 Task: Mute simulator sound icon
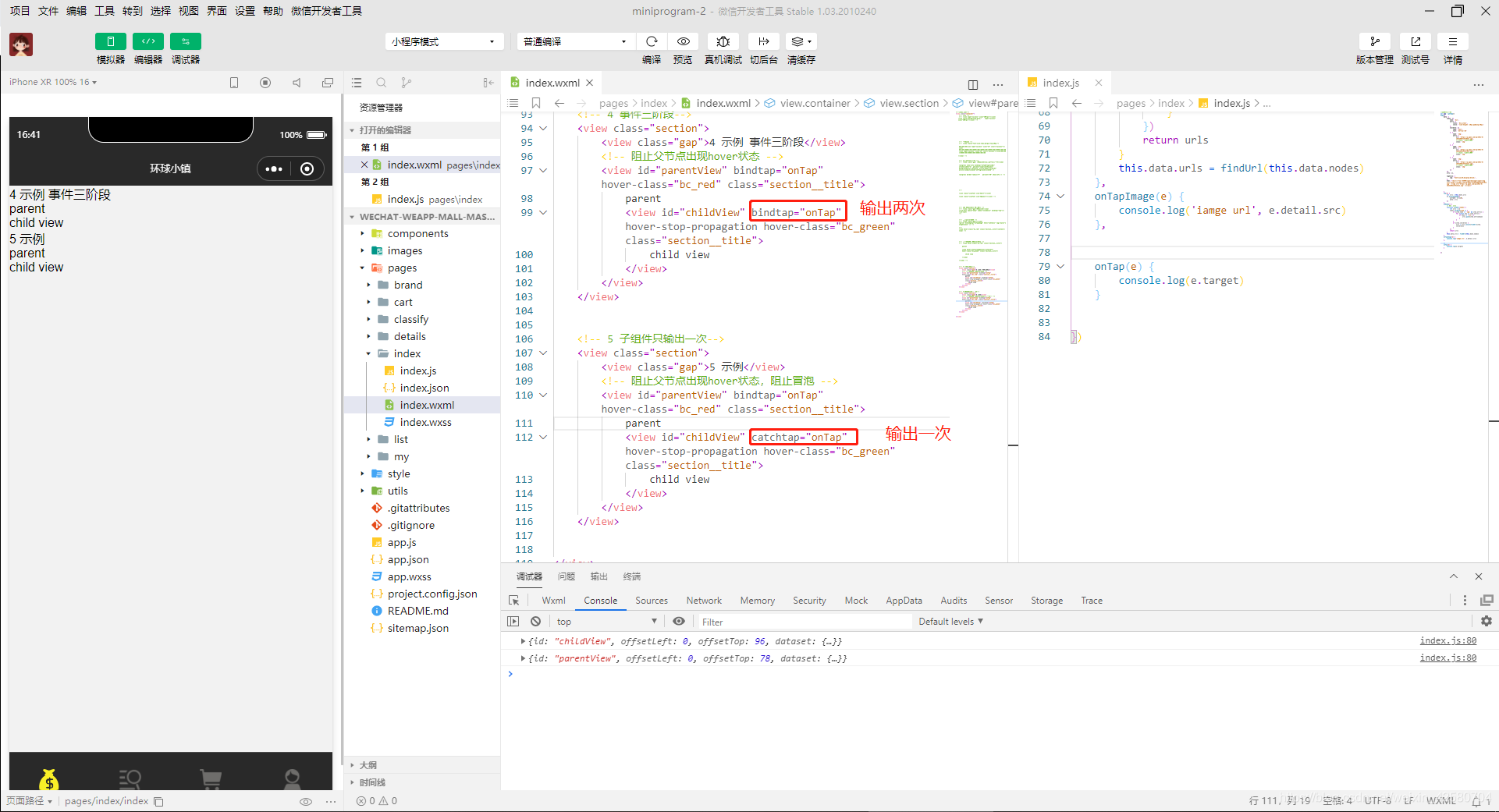[x=297, y=83]
